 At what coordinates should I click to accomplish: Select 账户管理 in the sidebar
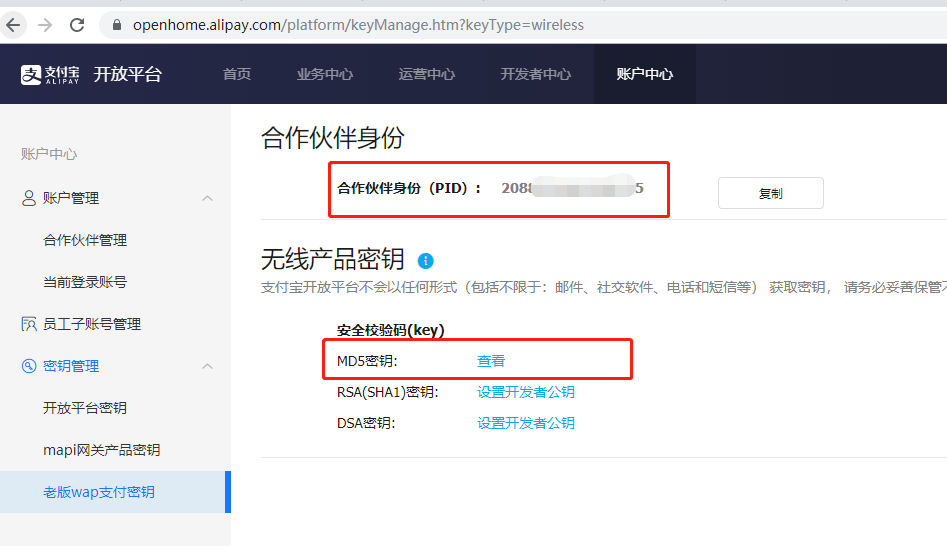71,198
